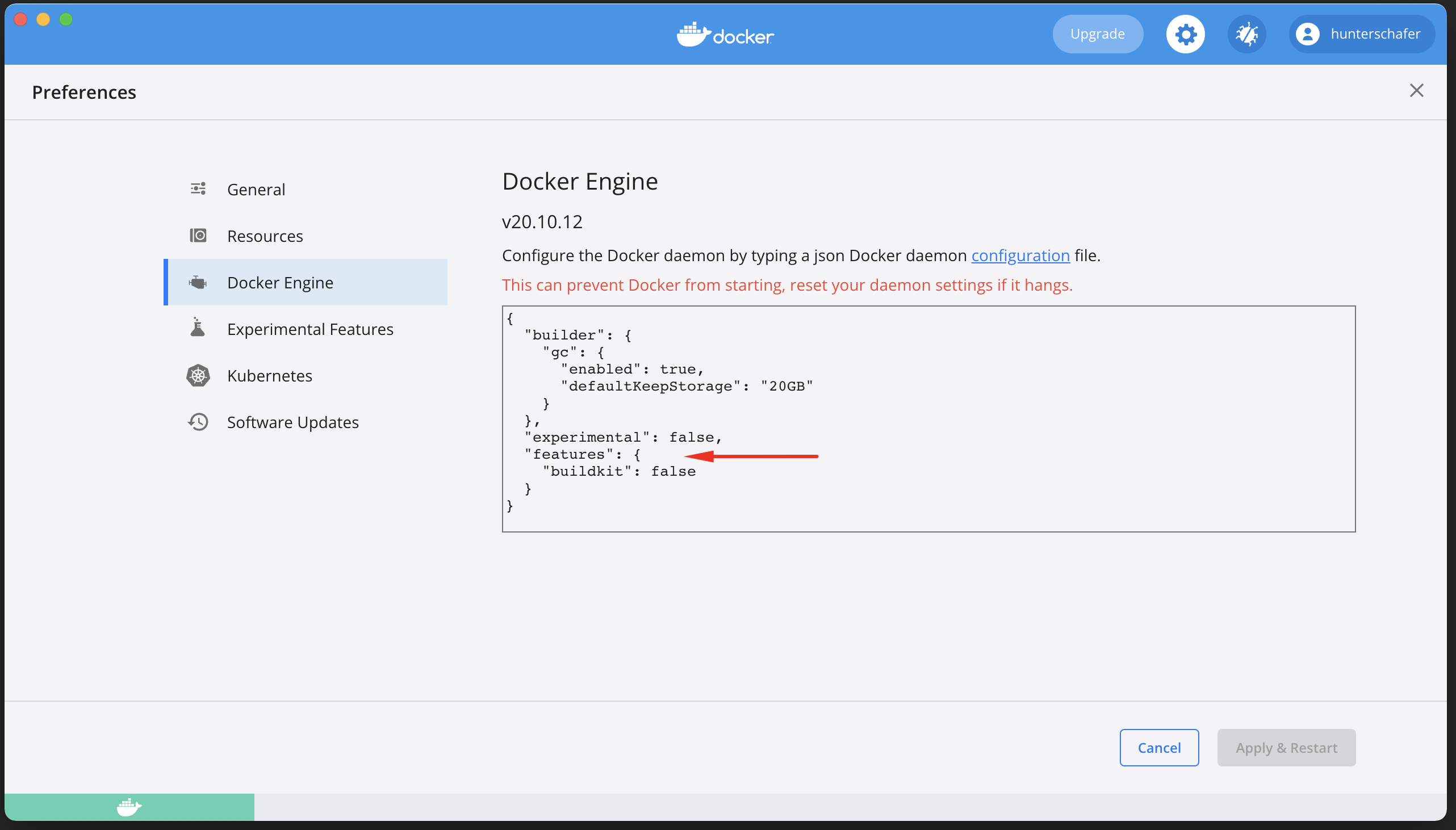
Task: Click the "enabled": true line
Action: tap(632, 370)
